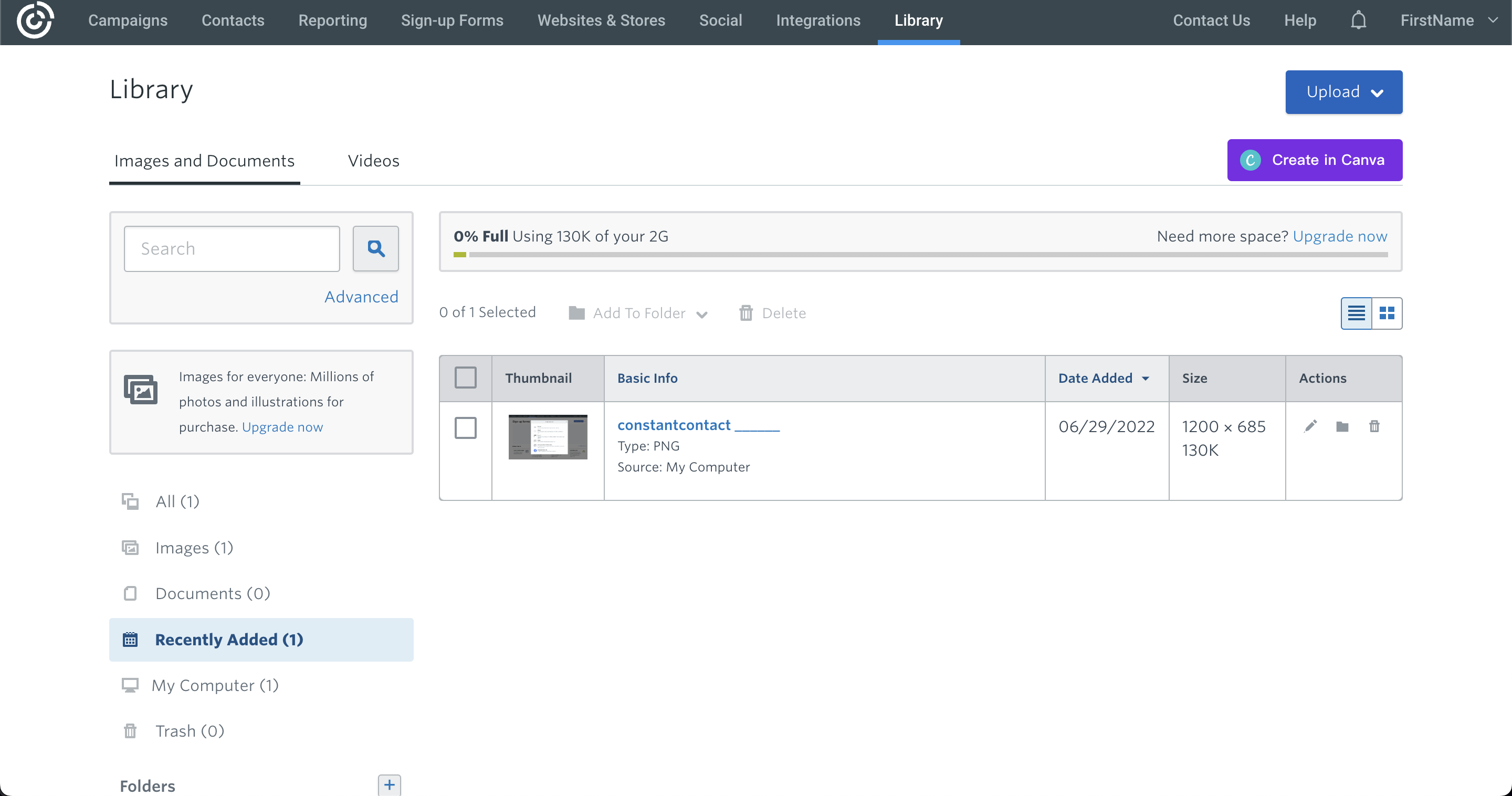Viewport: 1512px width, 796px height.
Task: Click the storage usage progress bar
Action: pyautogui.click(x=920, y=254)
